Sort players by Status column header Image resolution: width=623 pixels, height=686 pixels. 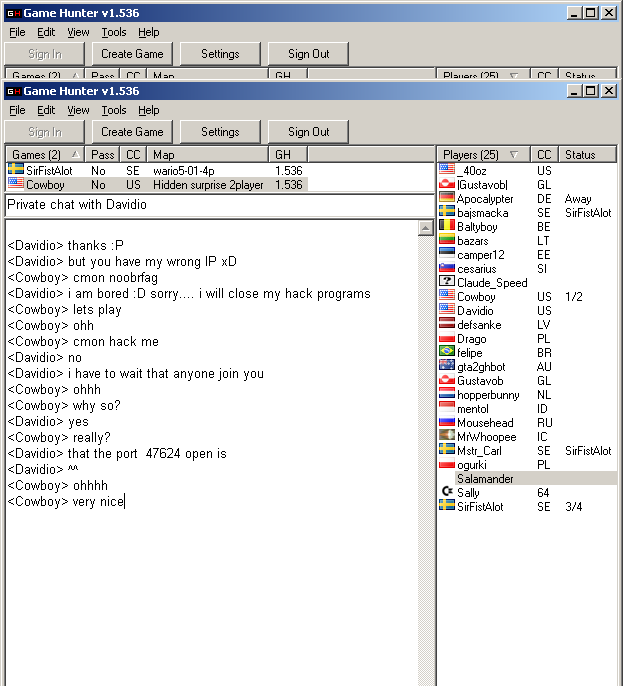(x=586, y=155)
